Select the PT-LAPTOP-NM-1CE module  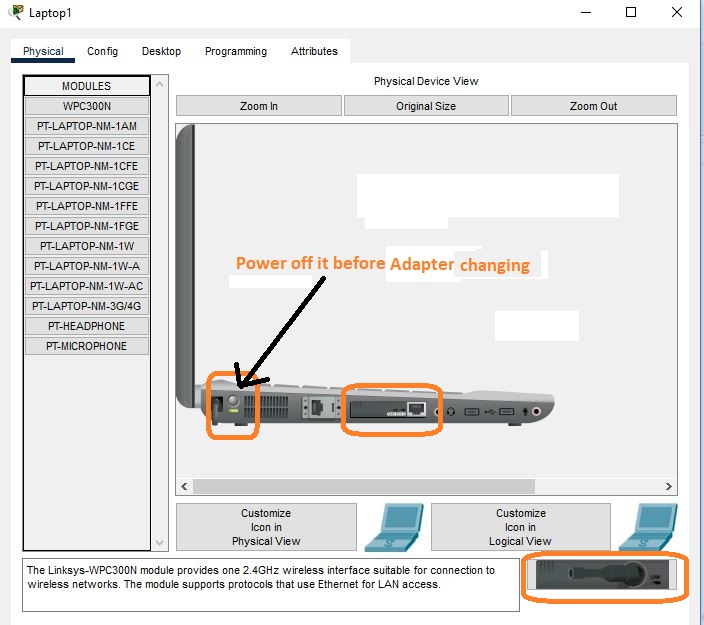pyautogui.click(x=87, y=146)
